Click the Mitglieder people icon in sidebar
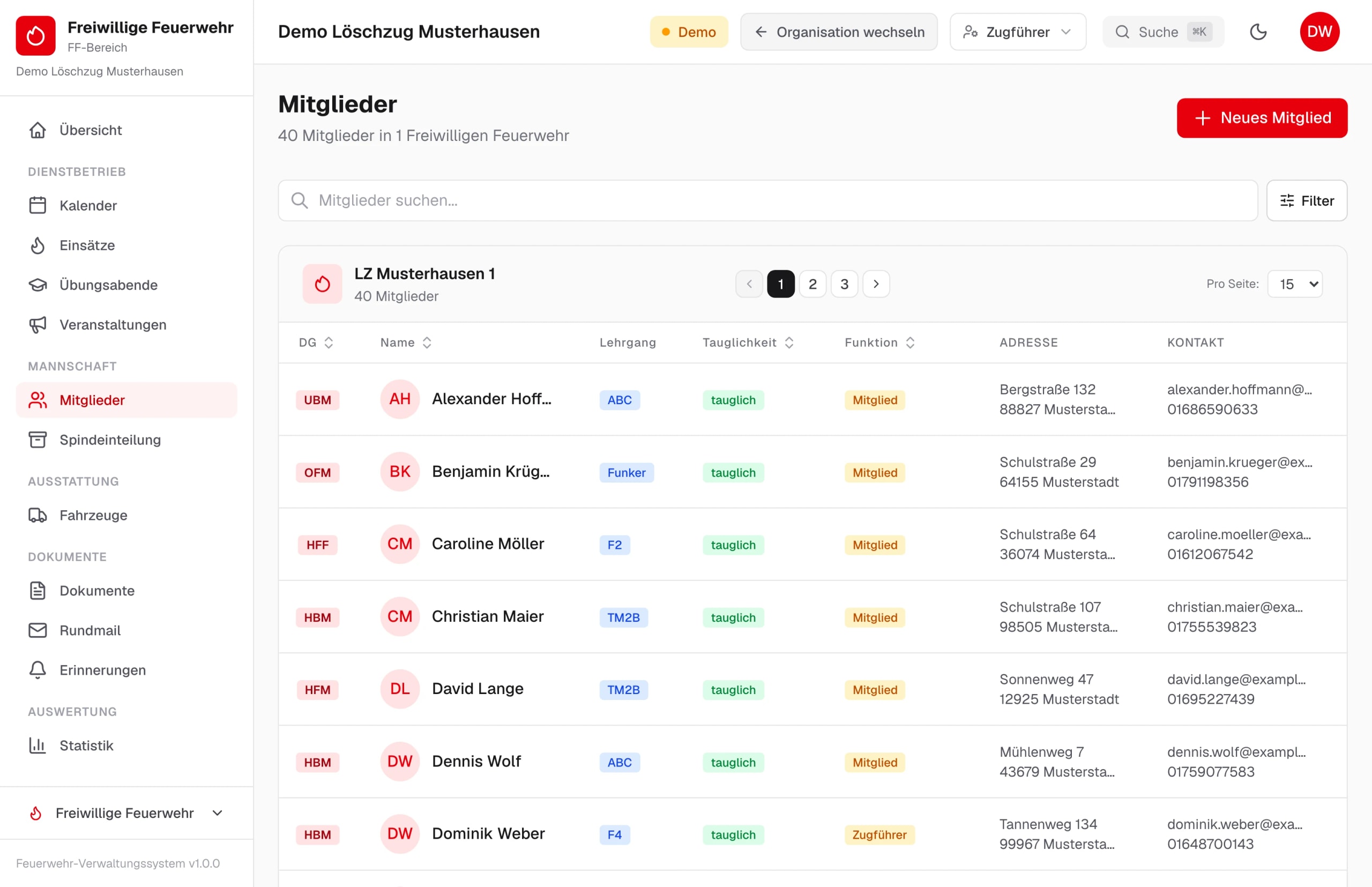1372x887 pixels. click(38, 400)
